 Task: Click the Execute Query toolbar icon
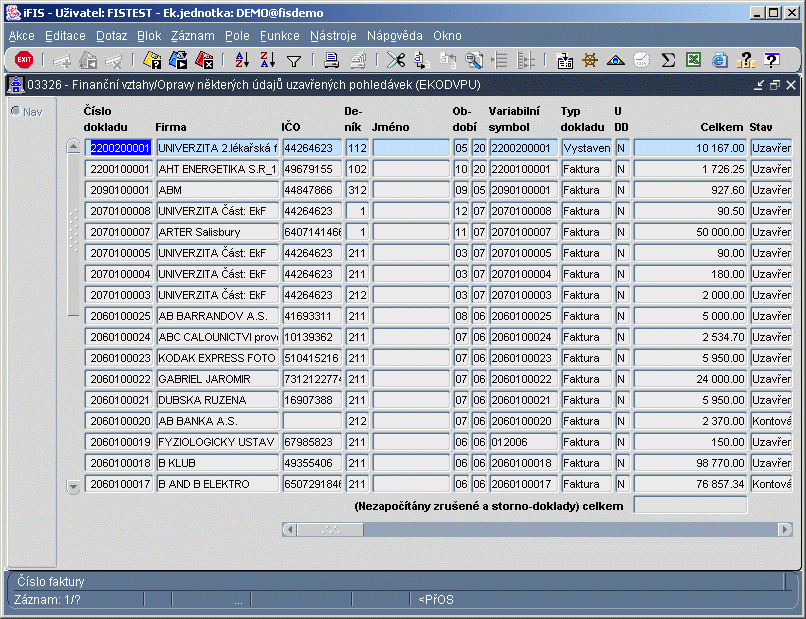178,60
